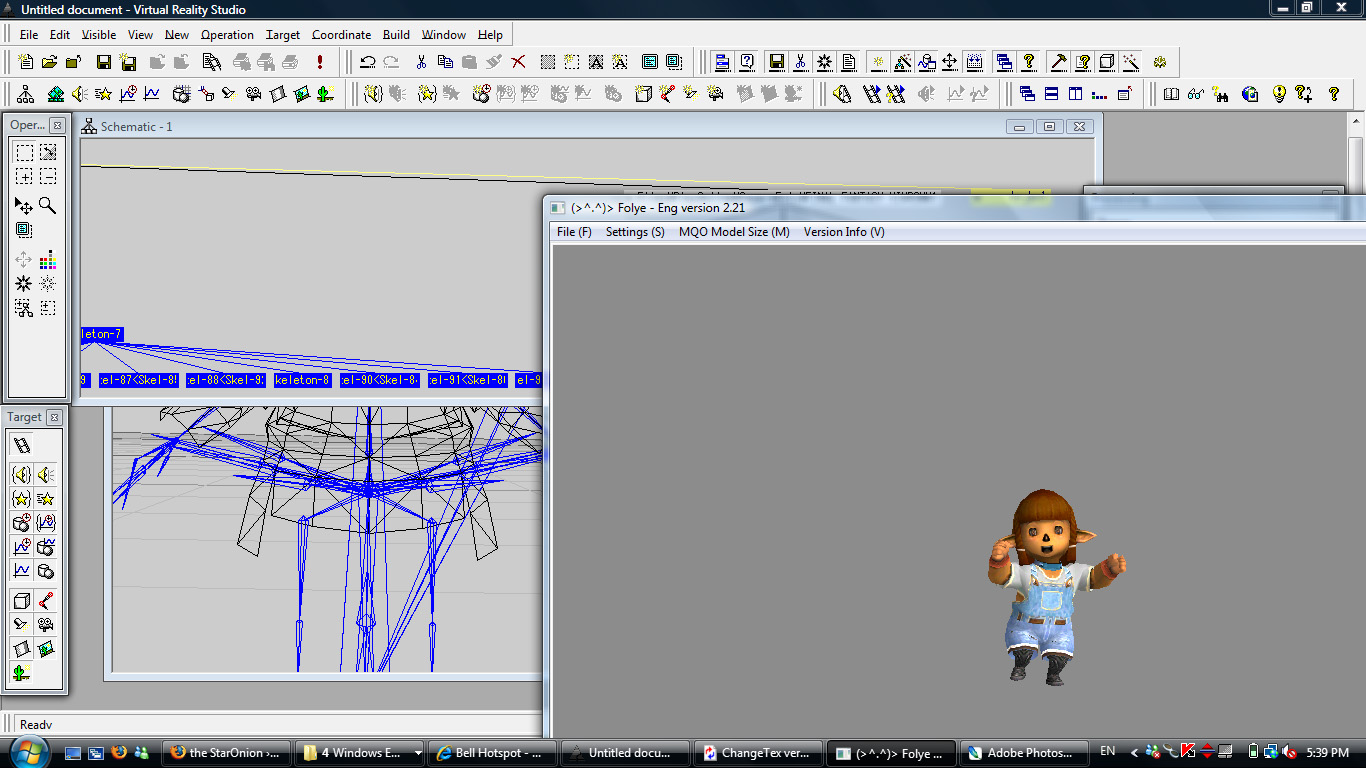The height and width of the screenshot is (768, 1366).
Task: Open the Coordinate menu
Action: click(x=341, y=34)
